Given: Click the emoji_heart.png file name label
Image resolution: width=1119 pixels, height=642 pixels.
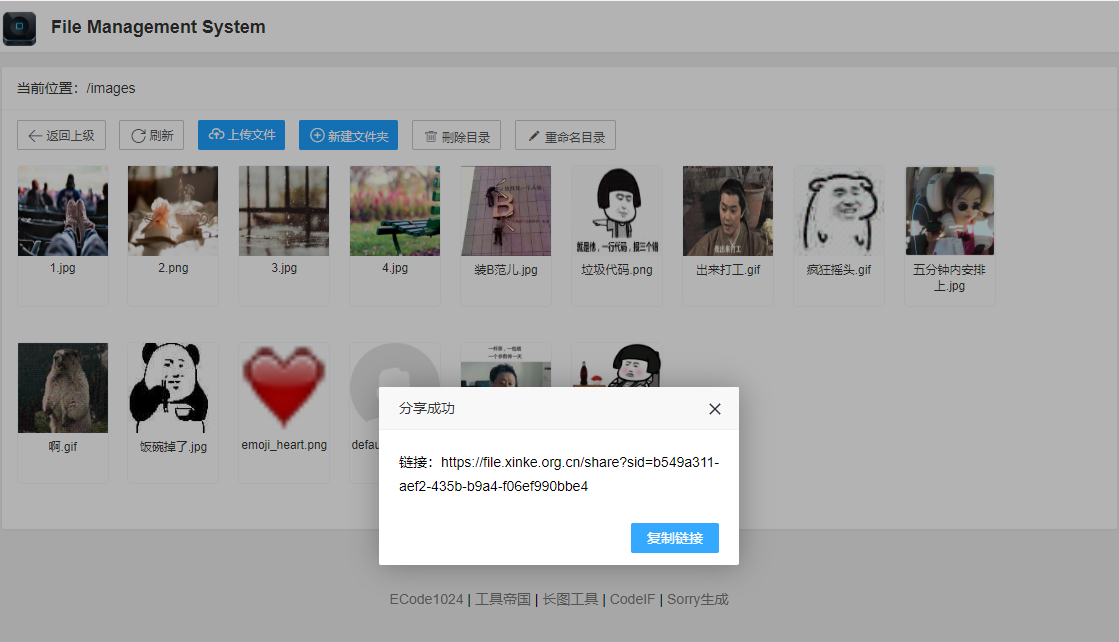Looking at the screenshot, I should 284,445.
